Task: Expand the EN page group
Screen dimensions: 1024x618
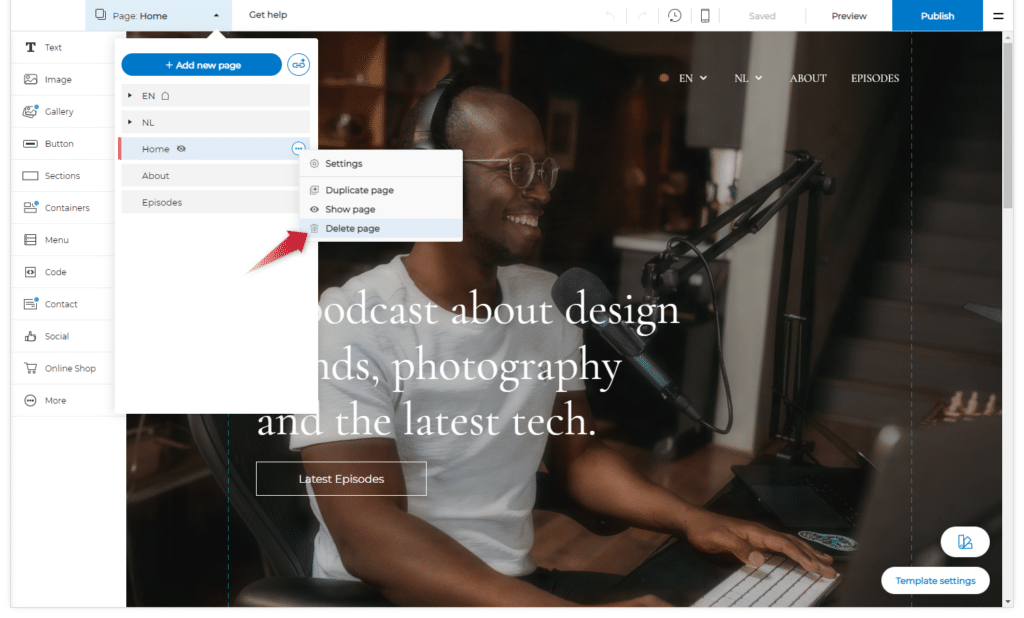Action: coord(130,96)
